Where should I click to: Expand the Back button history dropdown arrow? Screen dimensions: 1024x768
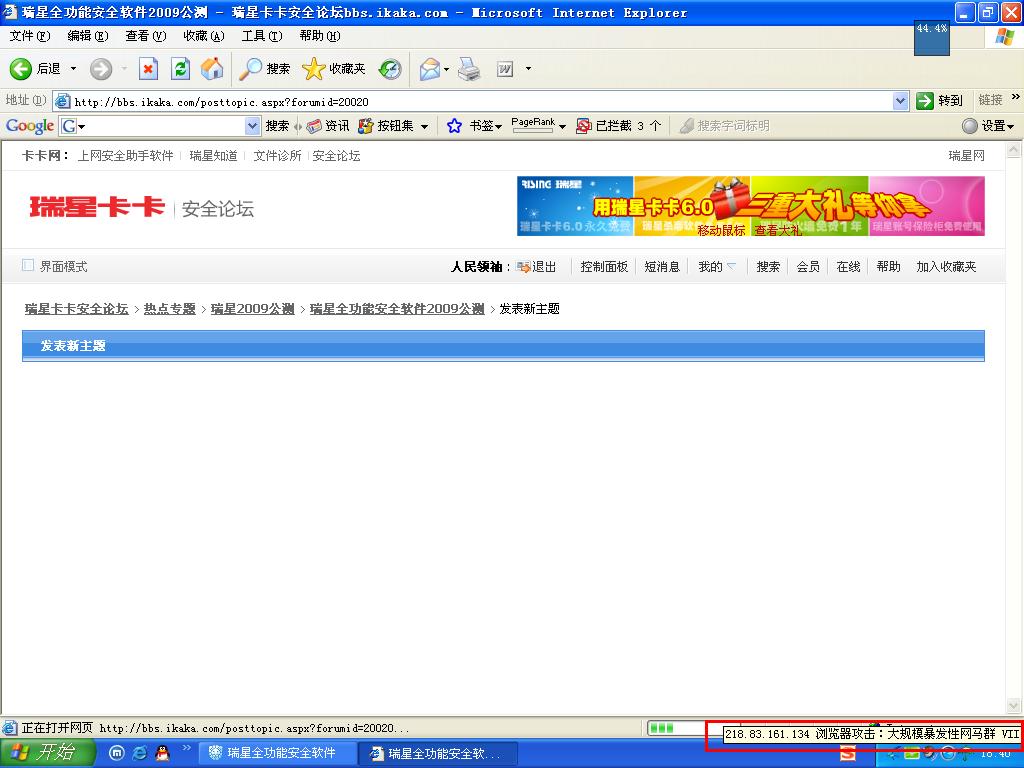tap(73, 69)
